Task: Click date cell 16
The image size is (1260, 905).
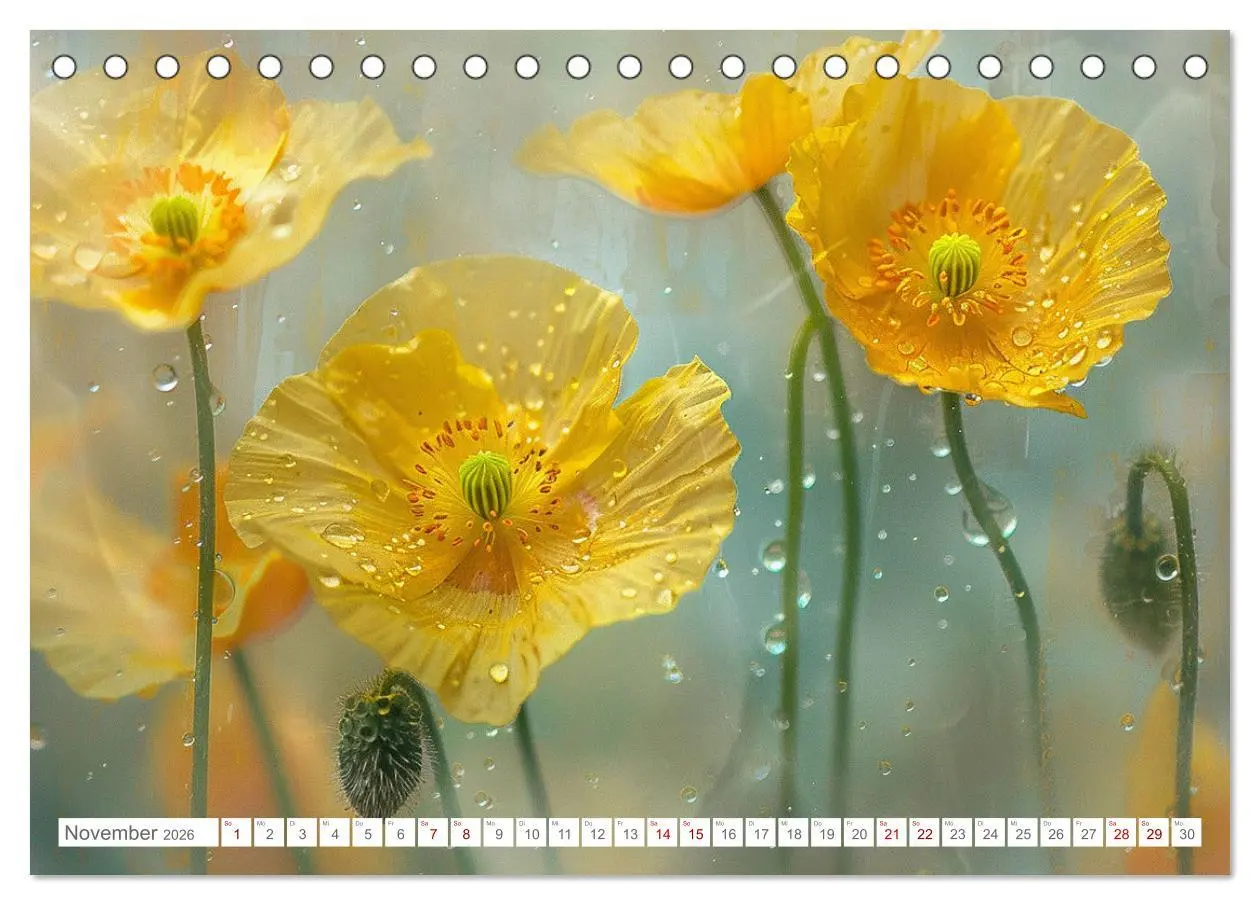Action: pyautogui.click(x=727, y=832)
